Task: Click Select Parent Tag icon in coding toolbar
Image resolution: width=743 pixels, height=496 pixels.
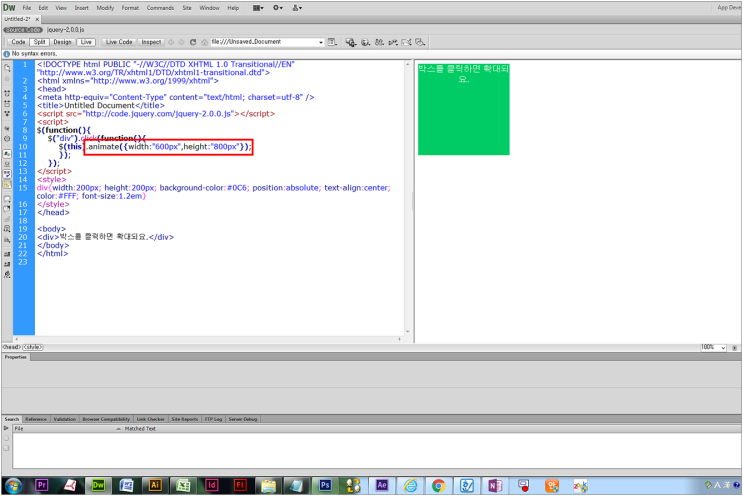Action: (7, 129)
